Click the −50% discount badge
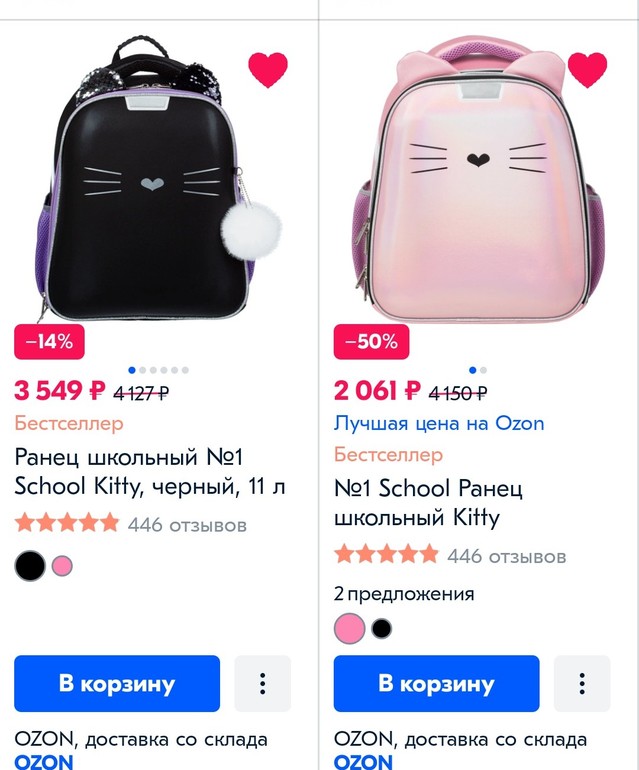The image size is (639, 770). pos(370,341)
